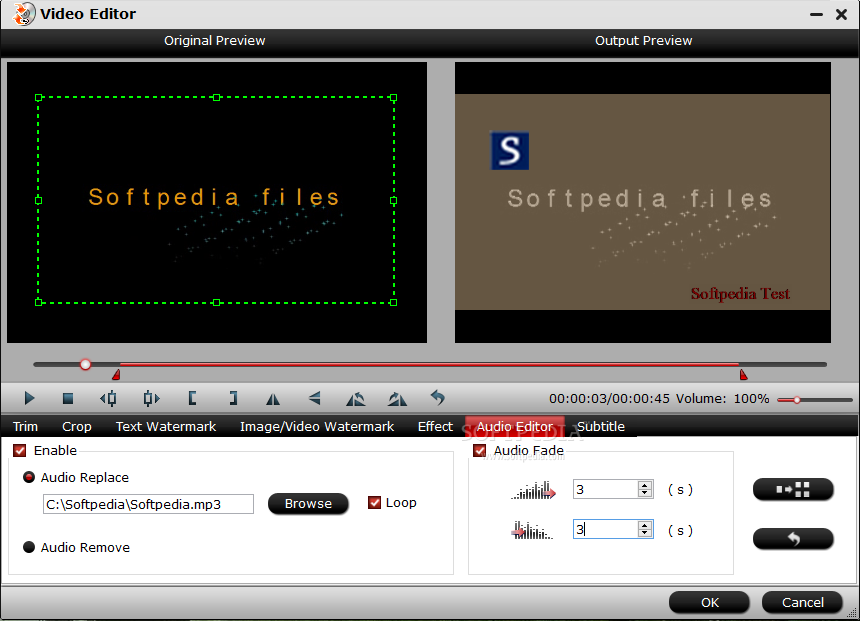860x621 pixels.
Task: Click the bottom-center crop handle
Action: tap(217, 302)
